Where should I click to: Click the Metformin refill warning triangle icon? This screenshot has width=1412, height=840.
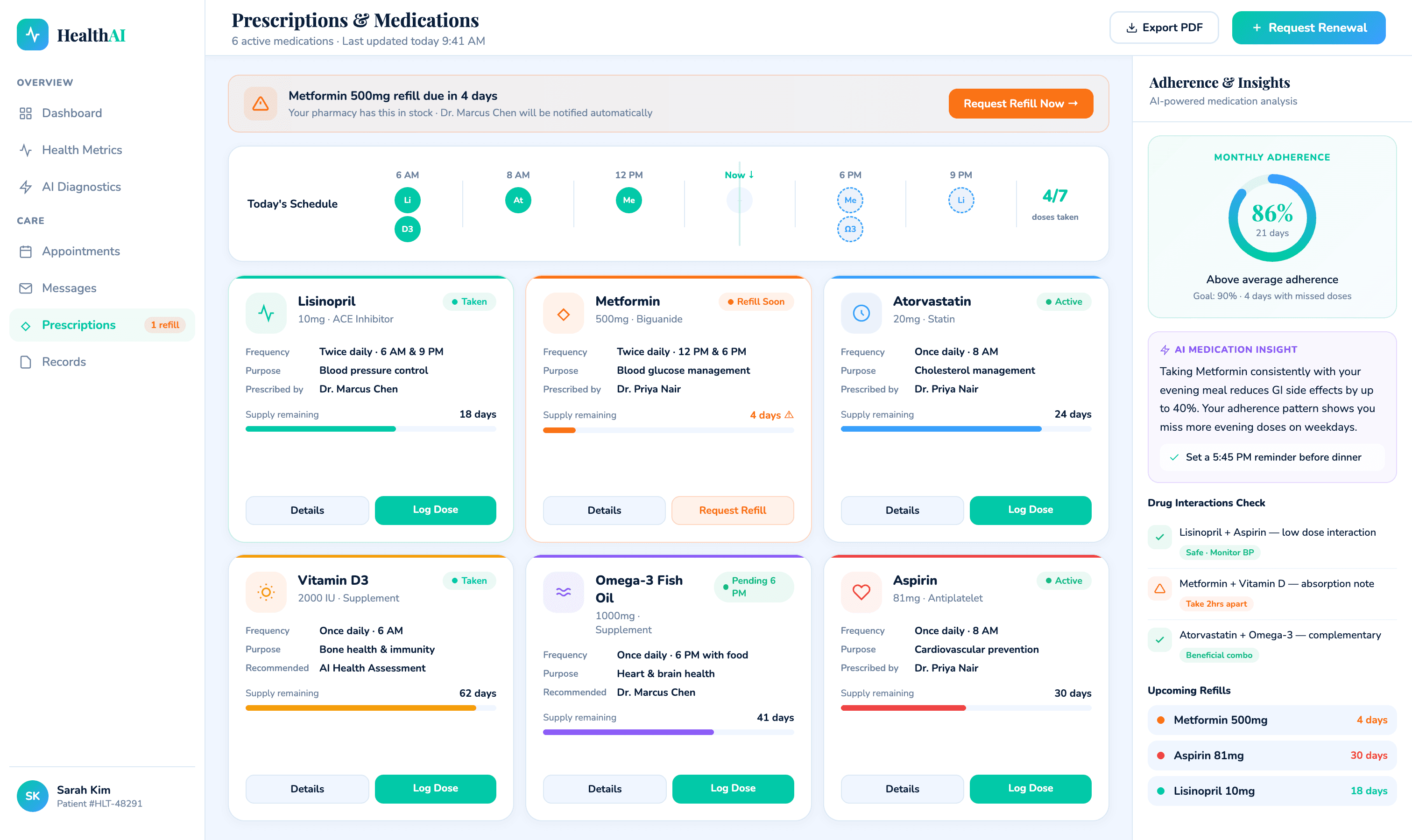tap(261, 103)
